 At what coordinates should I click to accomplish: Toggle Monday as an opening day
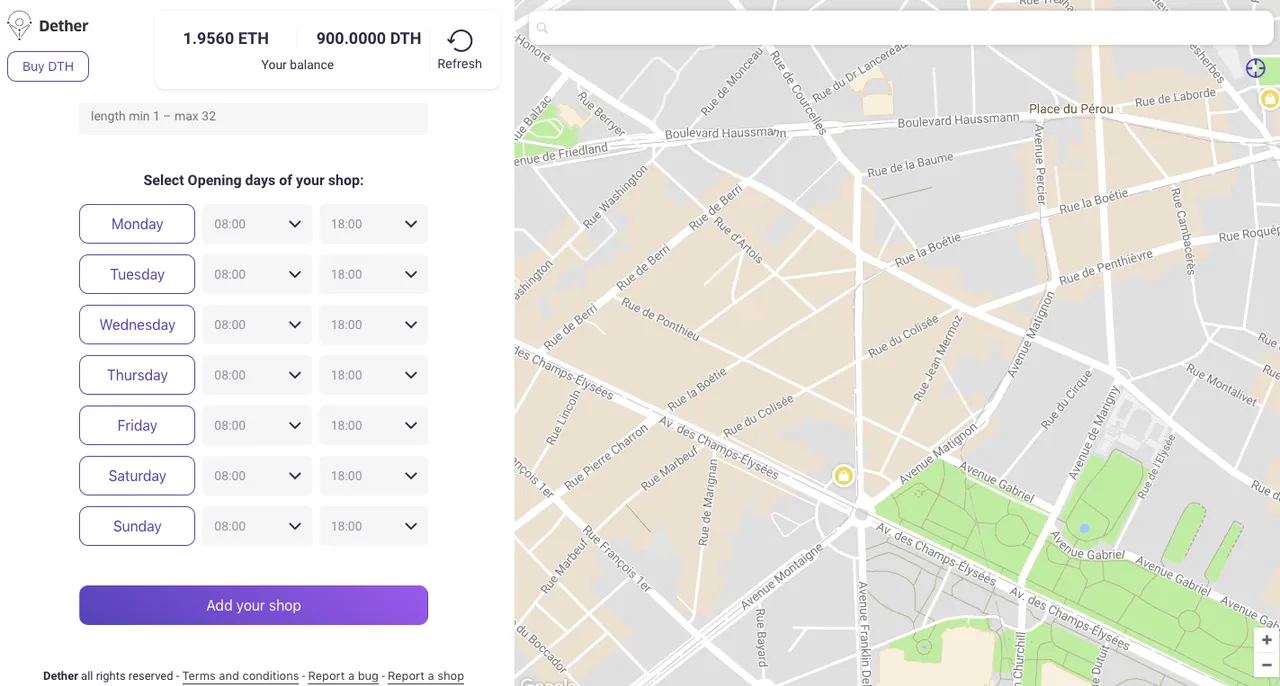[x=137, y=224]
